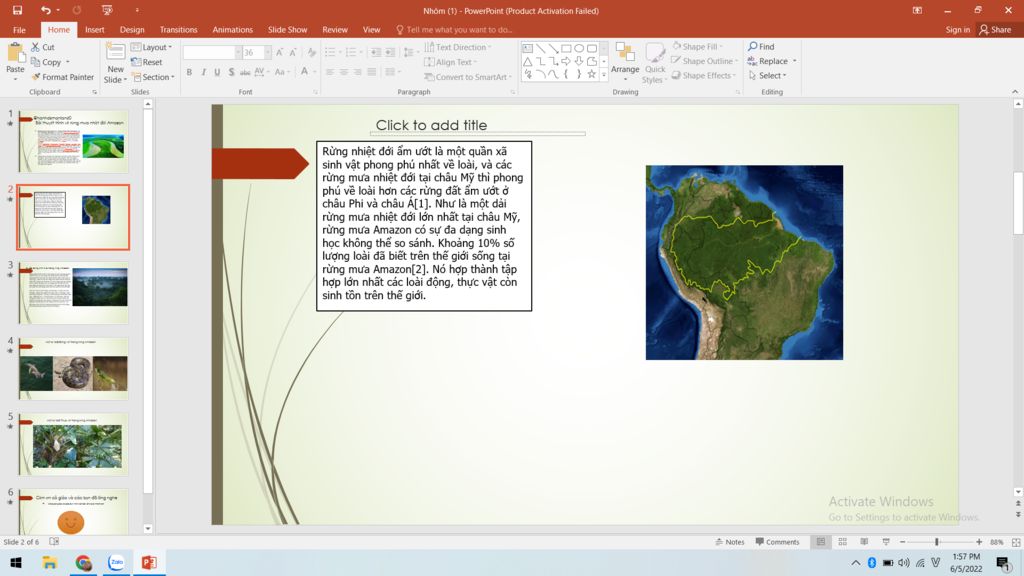Open the Layout dropdown

[153, 47]
